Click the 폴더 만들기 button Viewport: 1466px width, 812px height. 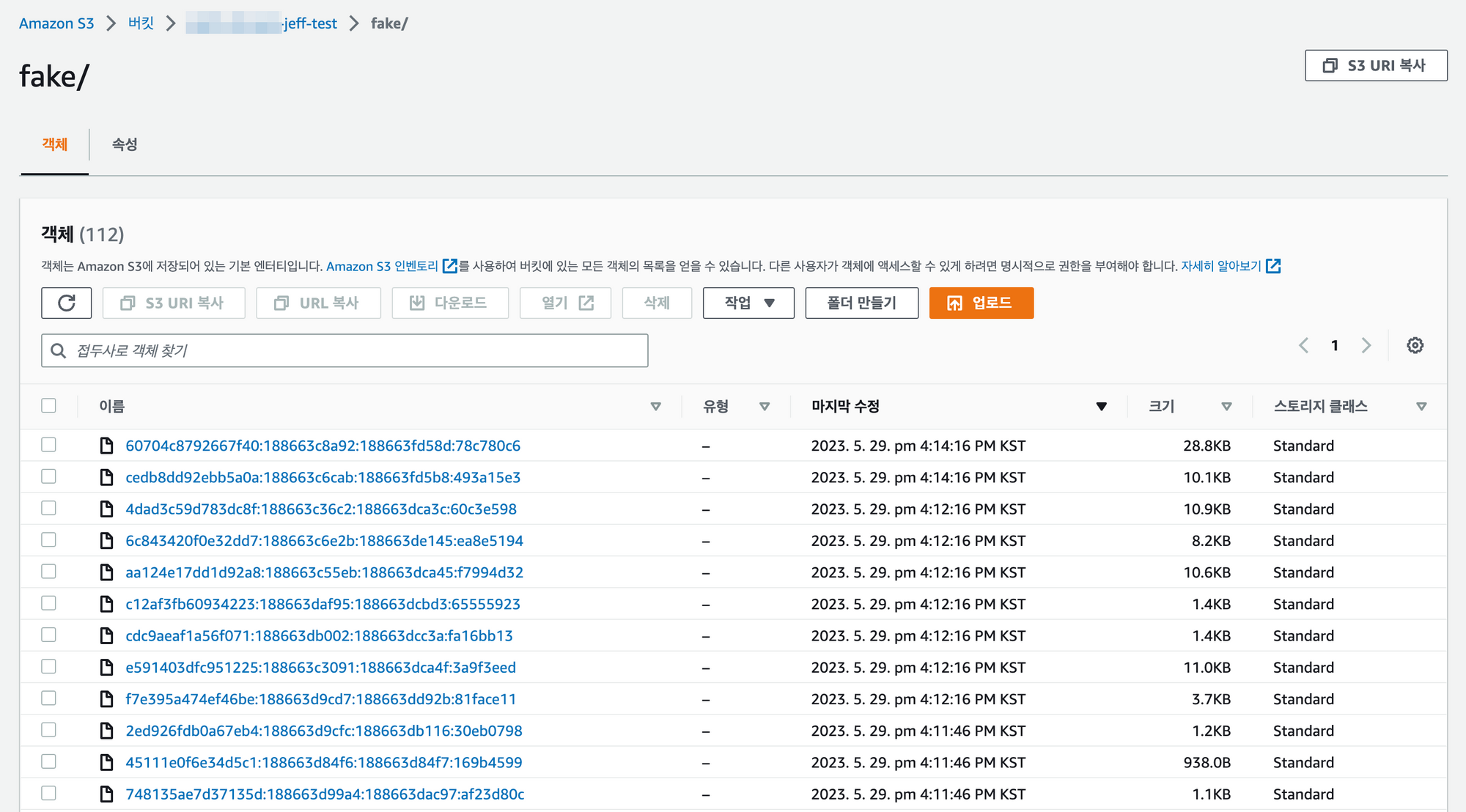tap(861, 303)
